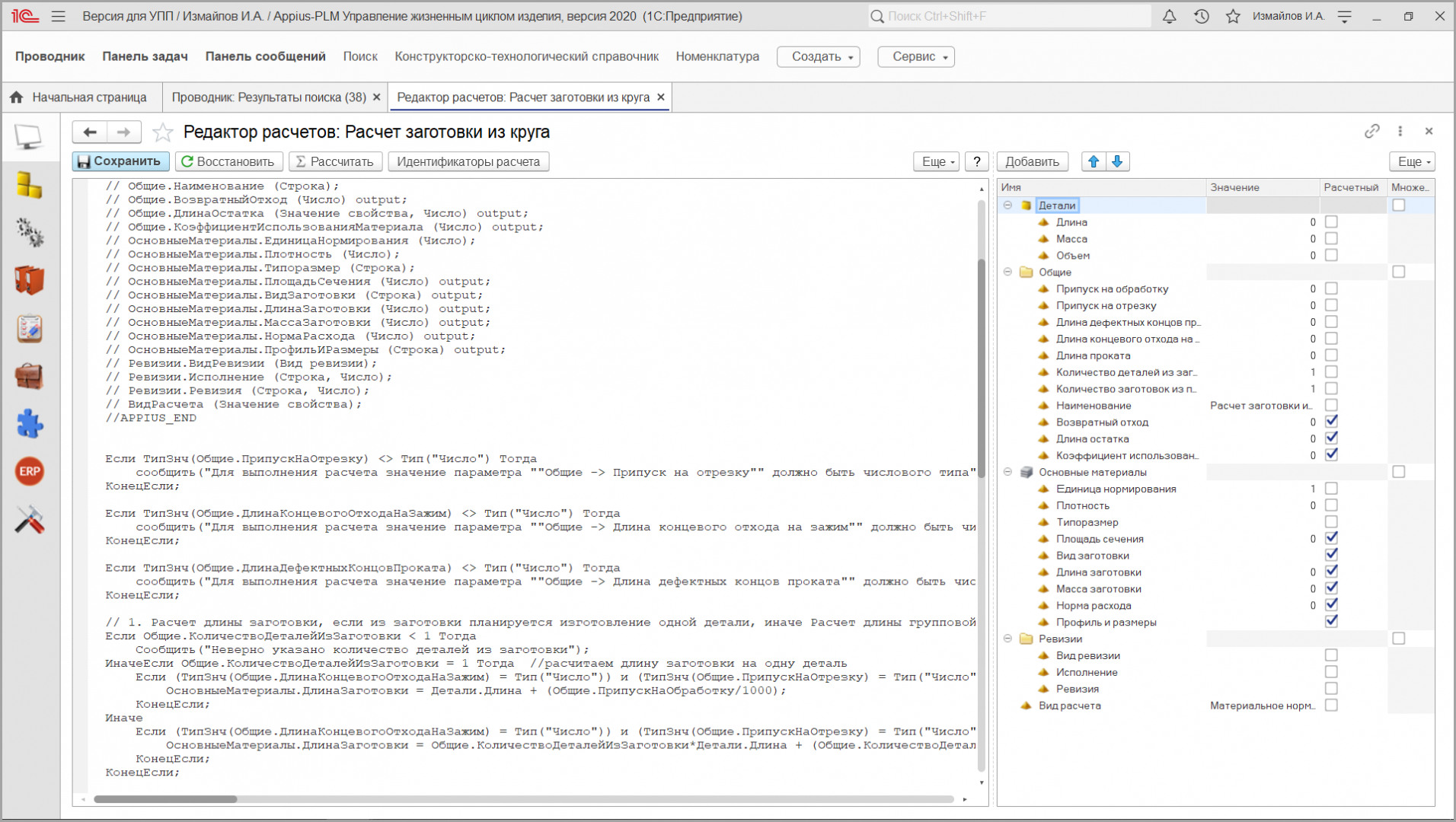Click the Рассчитать button
The image size is (1456, 822).
pos(335,161)
